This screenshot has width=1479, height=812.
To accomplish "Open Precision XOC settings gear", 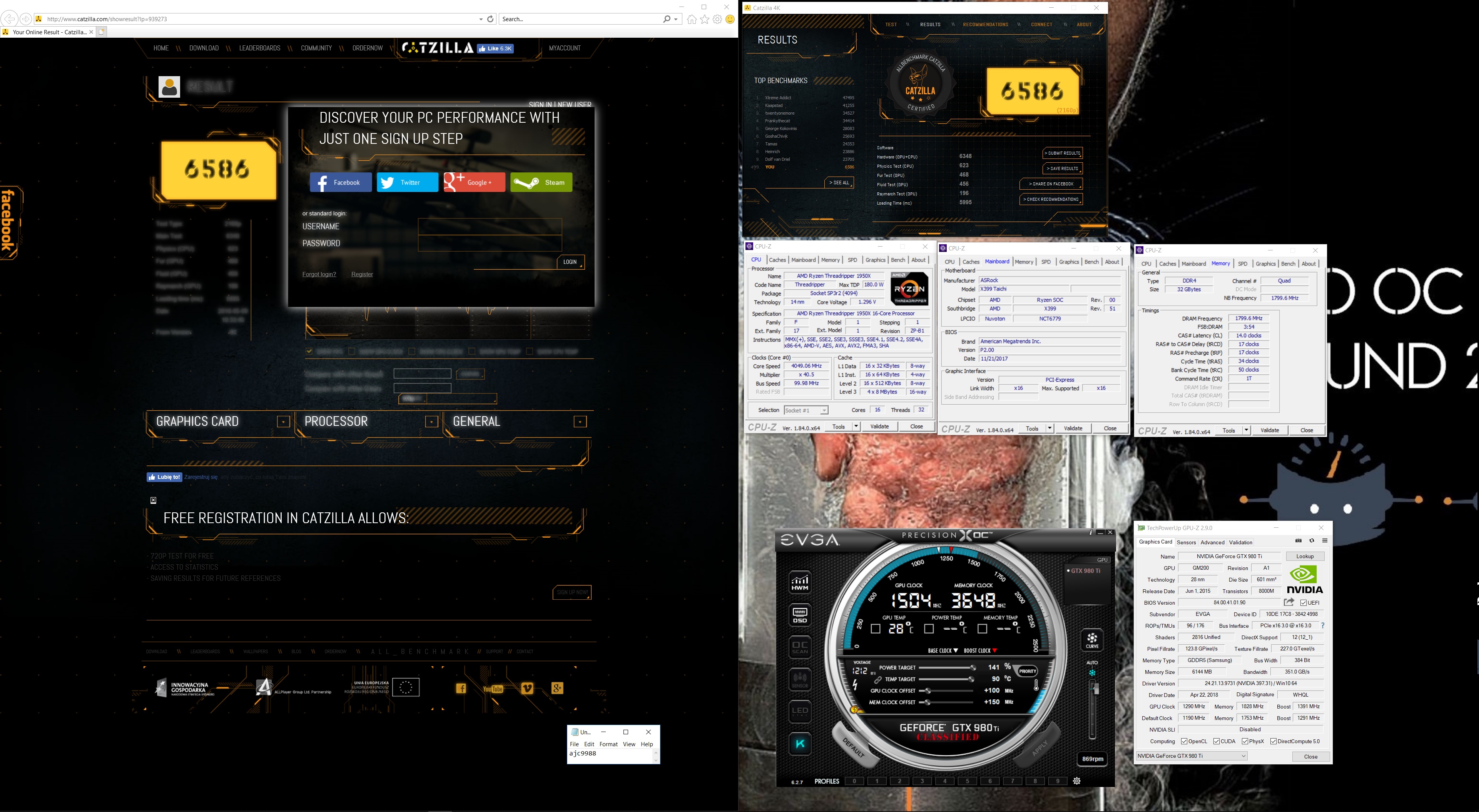I will point(1076,781).
